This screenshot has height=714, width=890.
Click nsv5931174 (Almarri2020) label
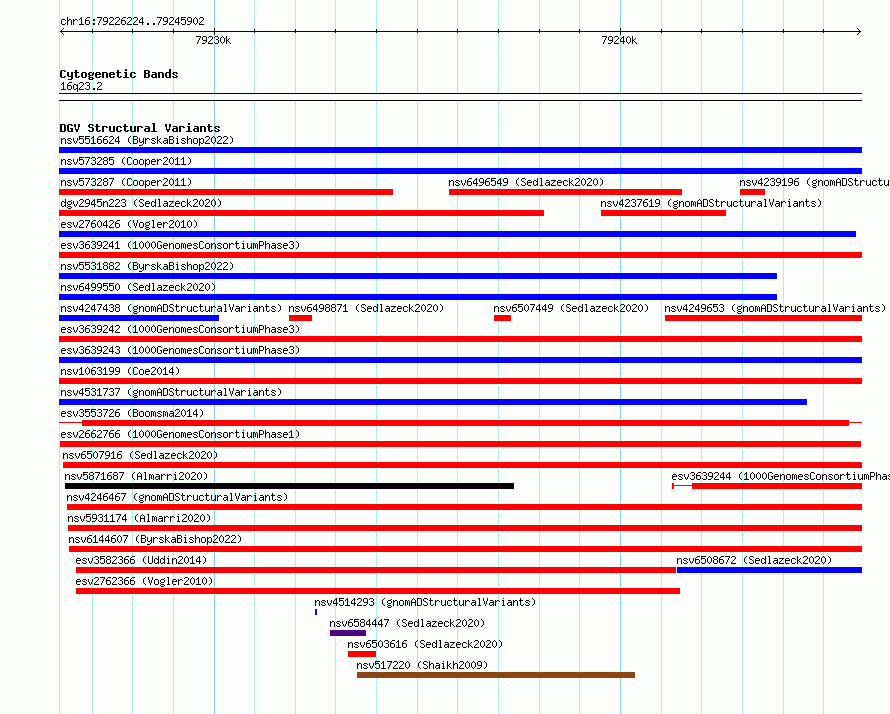139,518
